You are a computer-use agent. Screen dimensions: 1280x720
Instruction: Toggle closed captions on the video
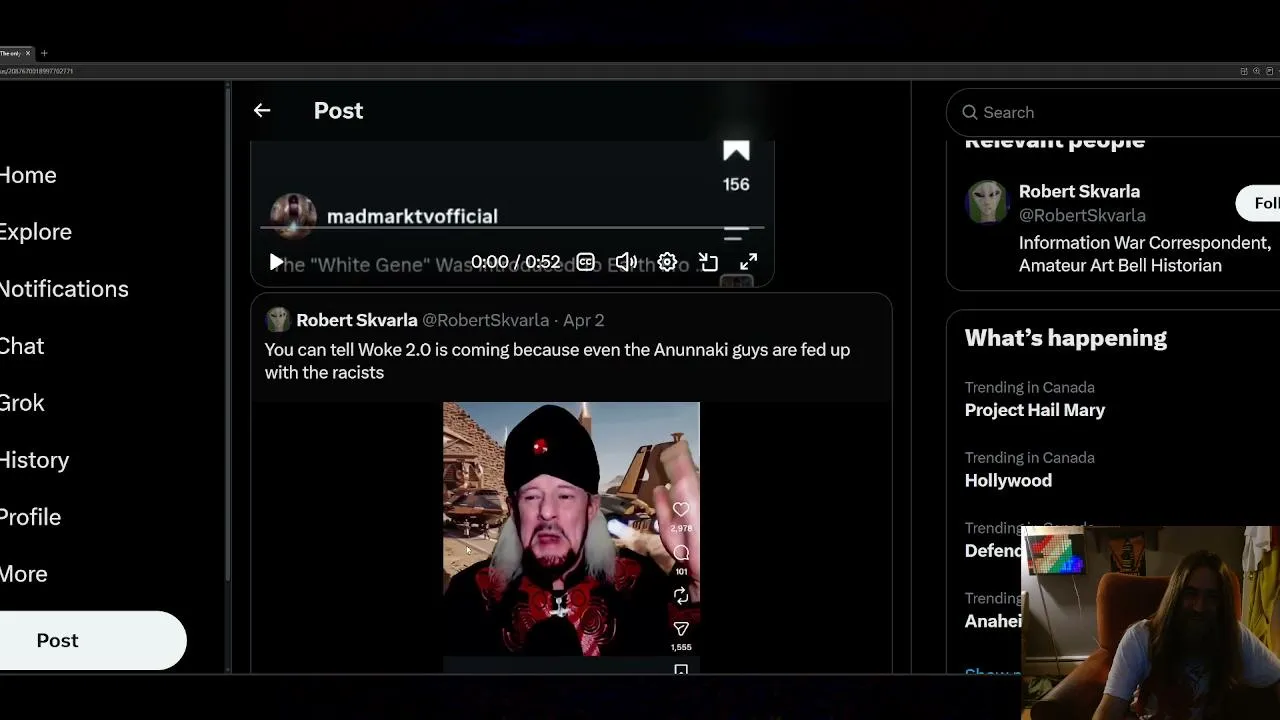[x=586, y=263]
